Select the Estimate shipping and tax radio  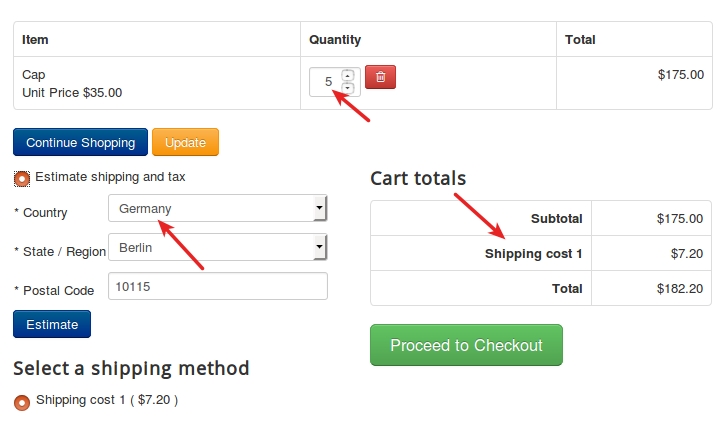(x=22, y=178)
